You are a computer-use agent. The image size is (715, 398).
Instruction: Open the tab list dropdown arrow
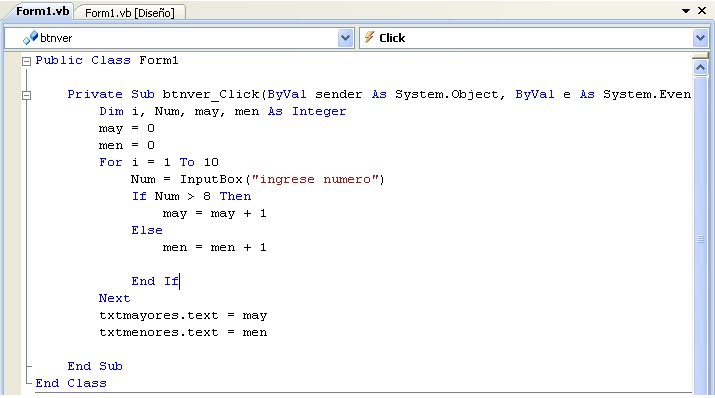click(686, 11)
